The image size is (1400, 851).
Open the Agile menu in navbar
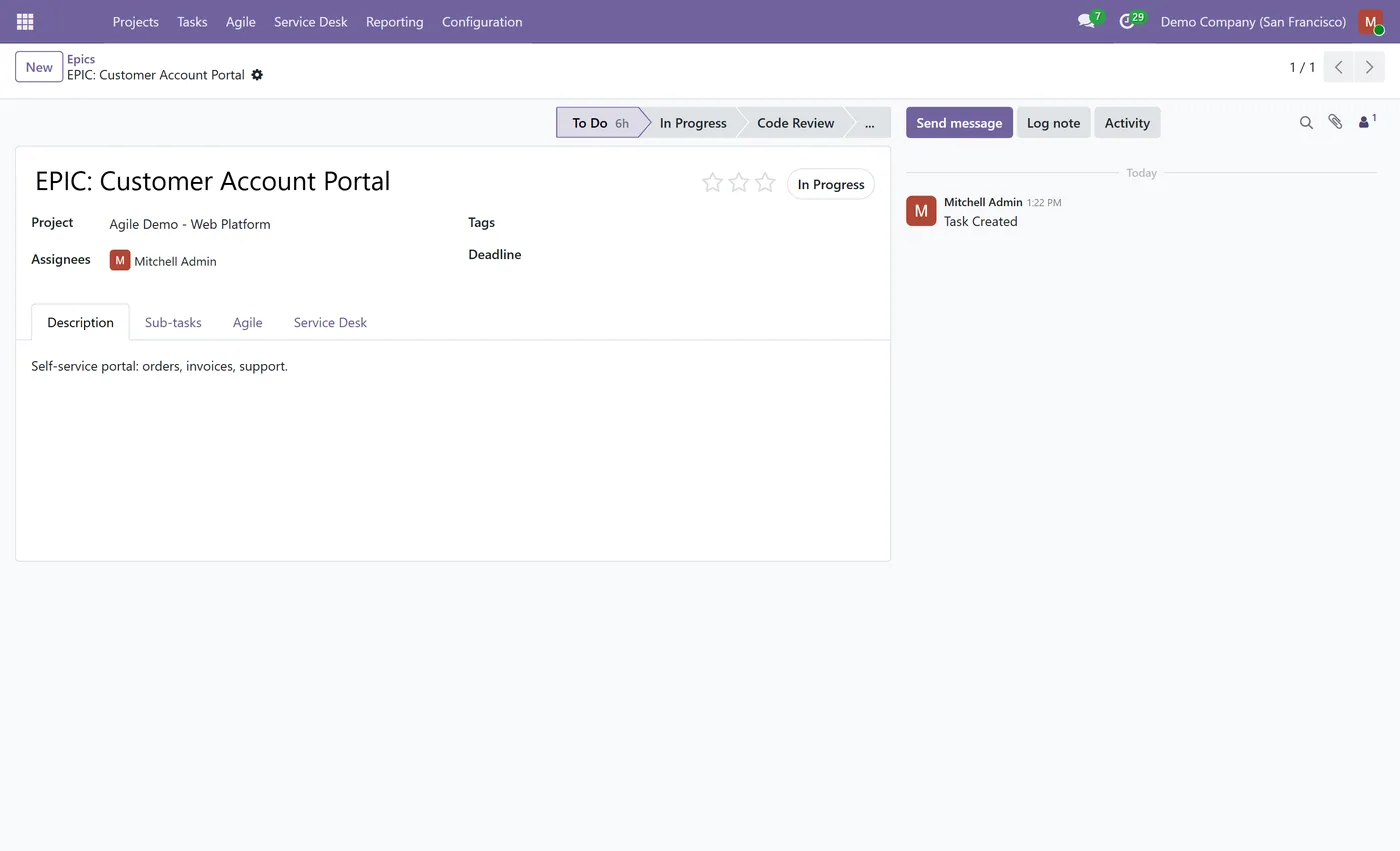(x=240, y=22)
